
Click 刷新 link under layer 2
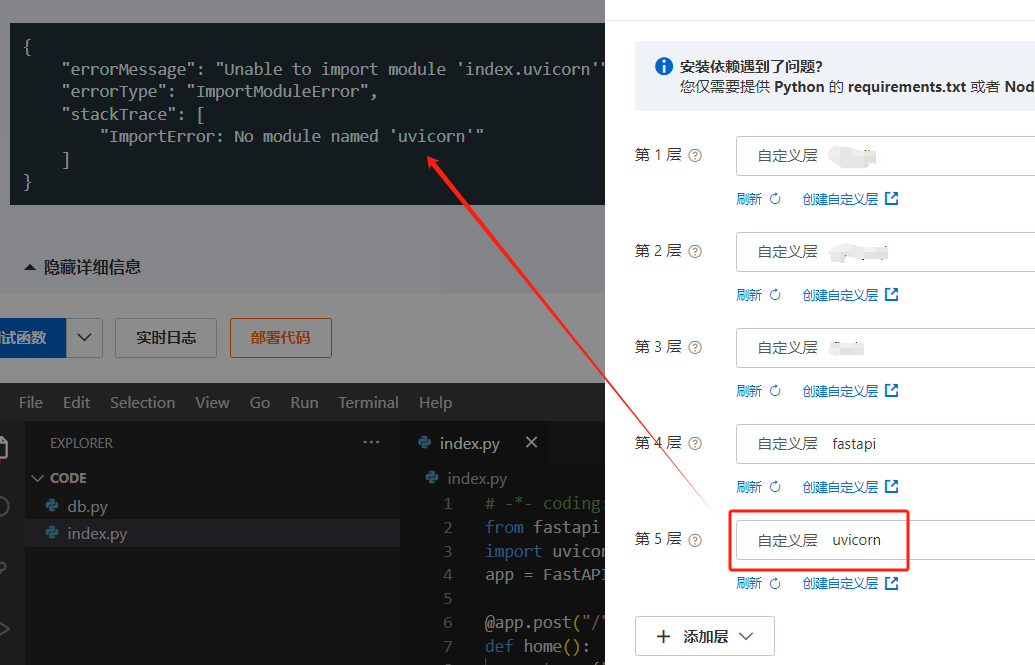coord(749,295)
